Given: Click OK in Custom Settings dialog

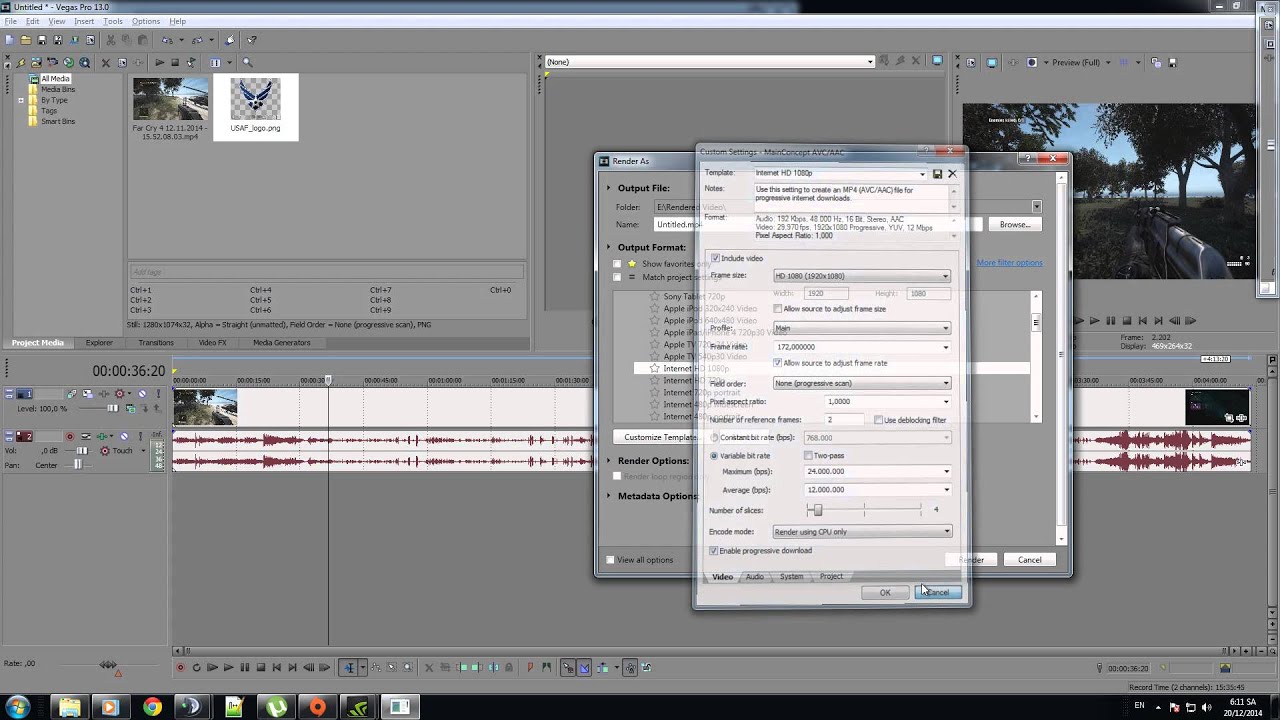Looking at the screenshot, I should (885, 593).
